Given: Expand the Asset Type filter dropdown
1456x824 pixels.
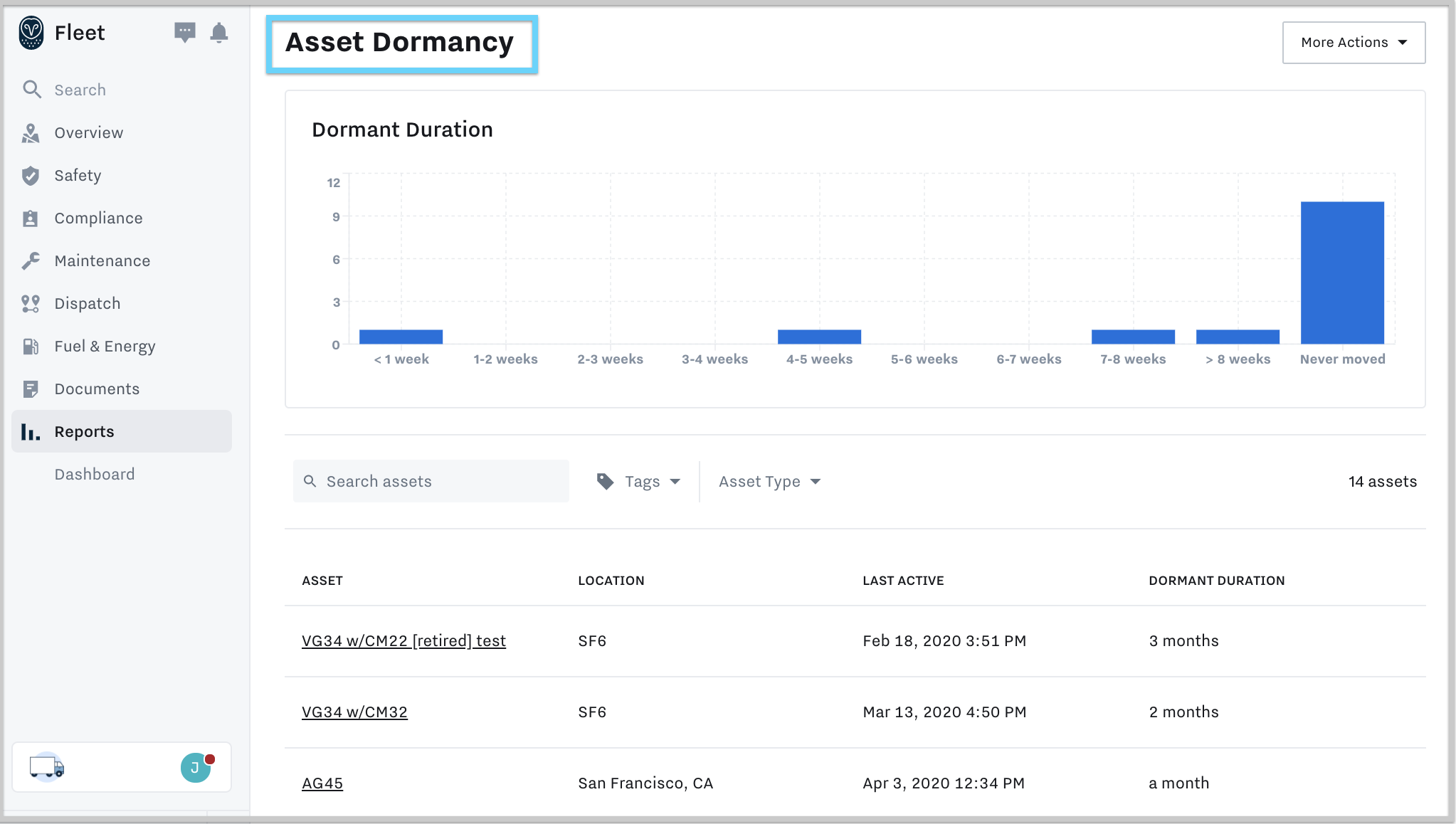Looking at the screenshot, I should pyautogui.click(x=769, y=482).
